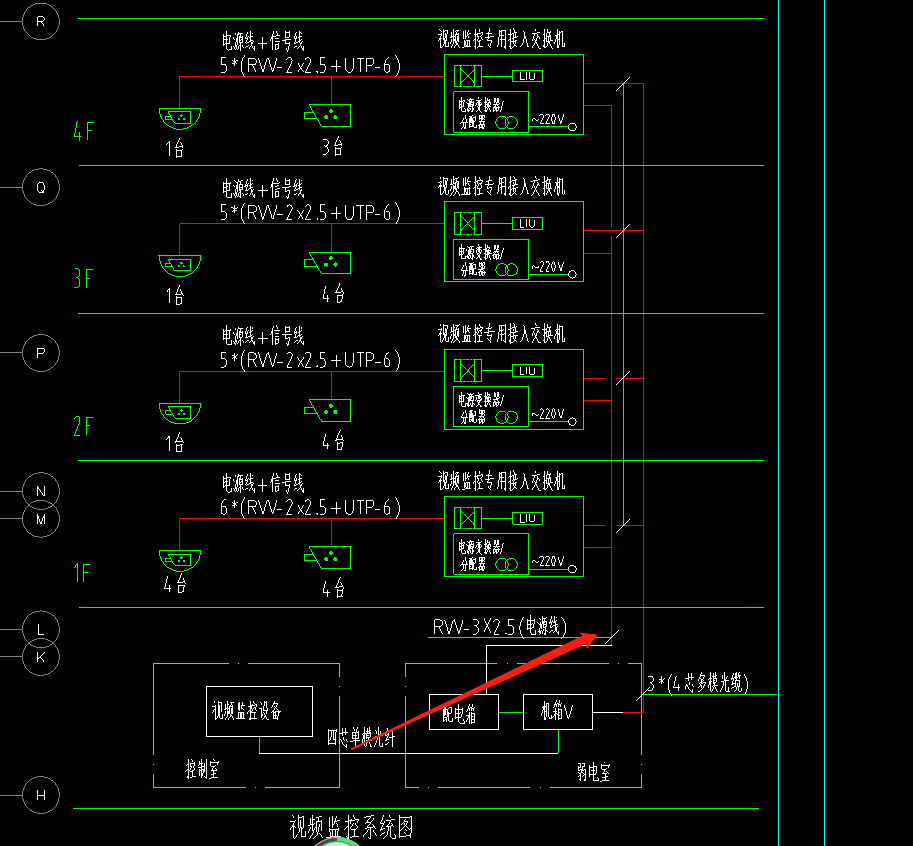The height and width of the screenshot is (846, 913).
Task: Select the 视频监控系统图 drawing title
Action: coord(351,827)
